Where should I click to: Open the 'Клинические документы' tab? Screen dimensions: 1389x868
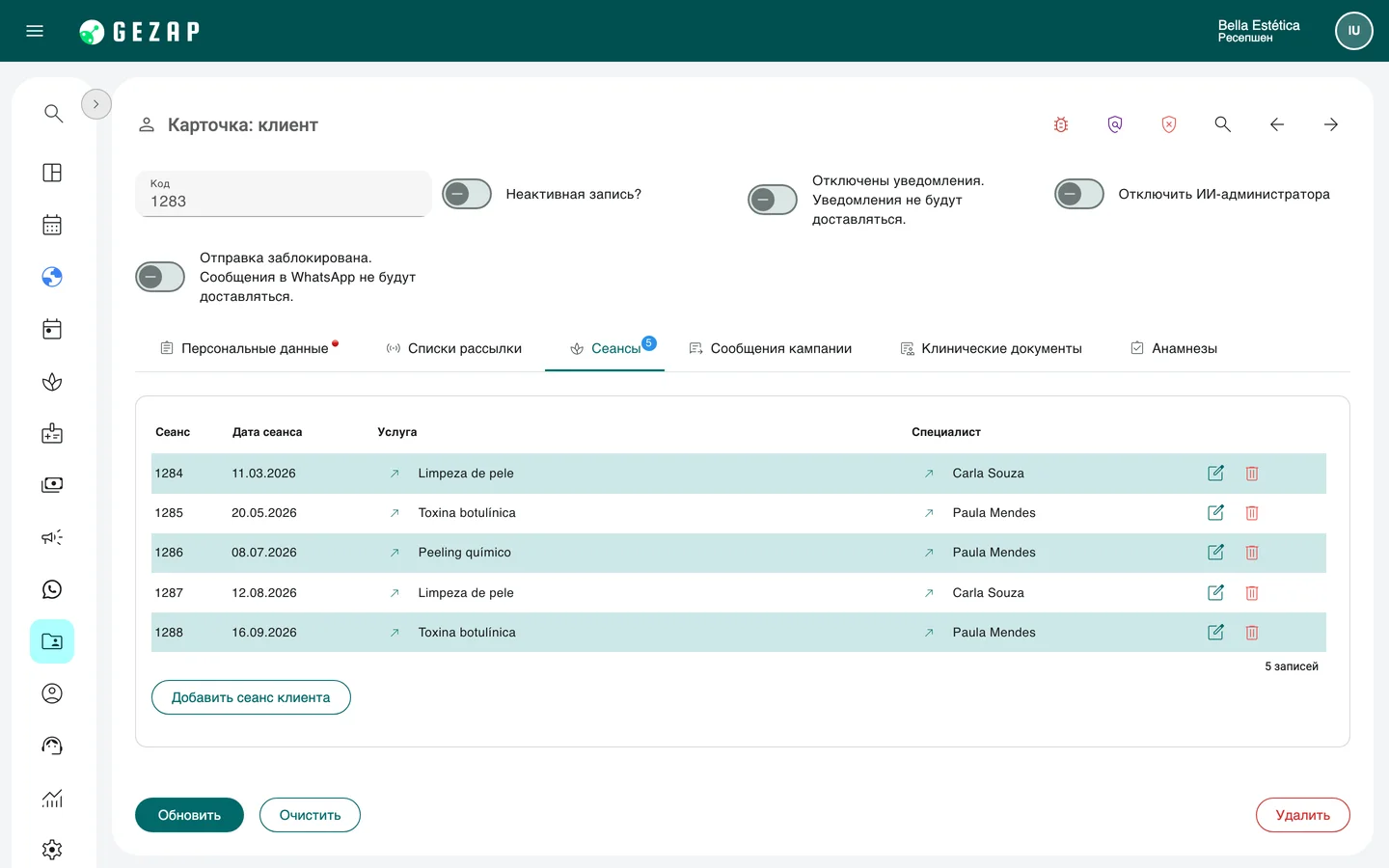991,348
